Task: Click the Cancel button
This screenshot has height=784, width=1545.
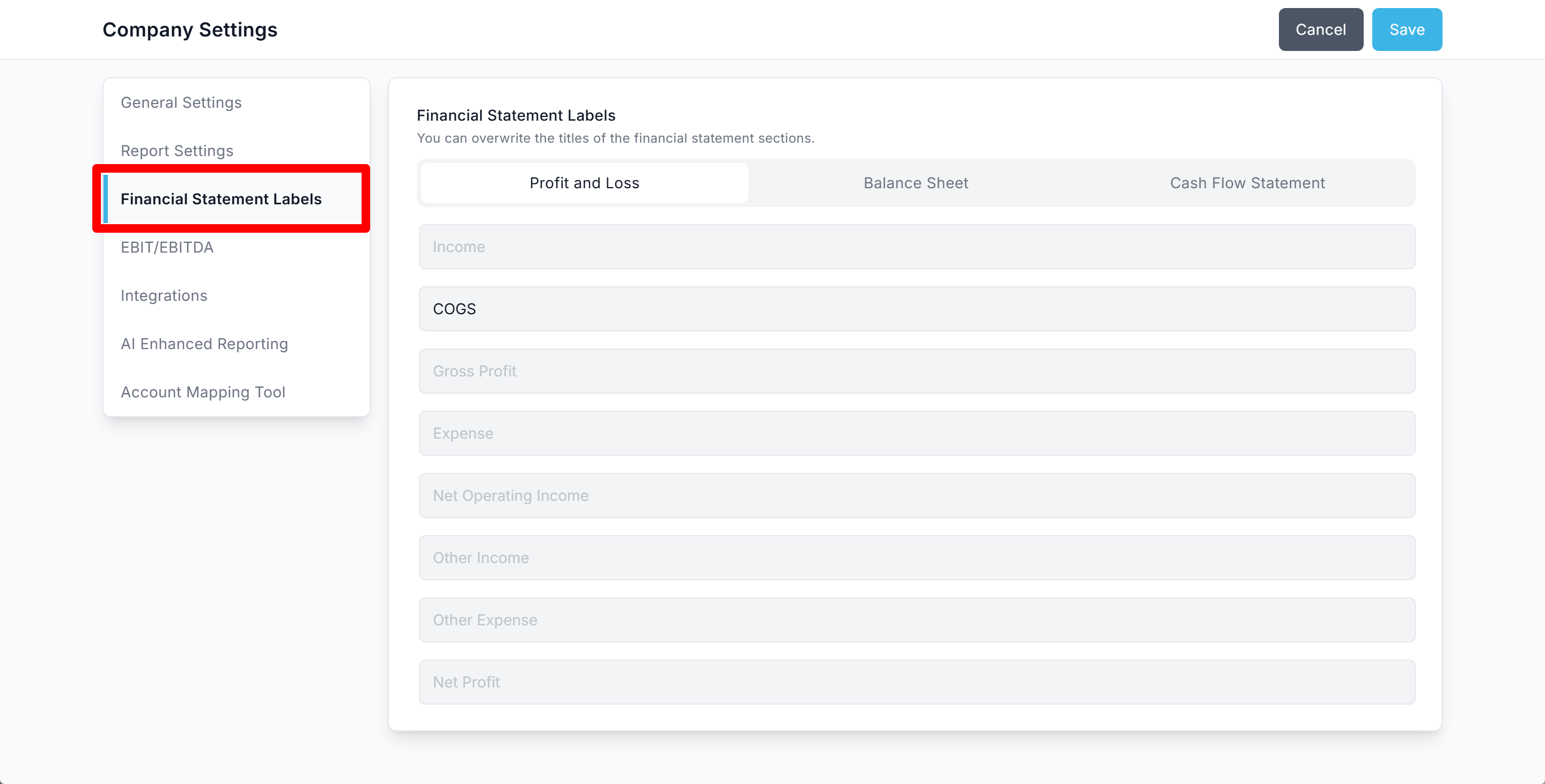Action: pyautogui.click(x=1320, y=29)
